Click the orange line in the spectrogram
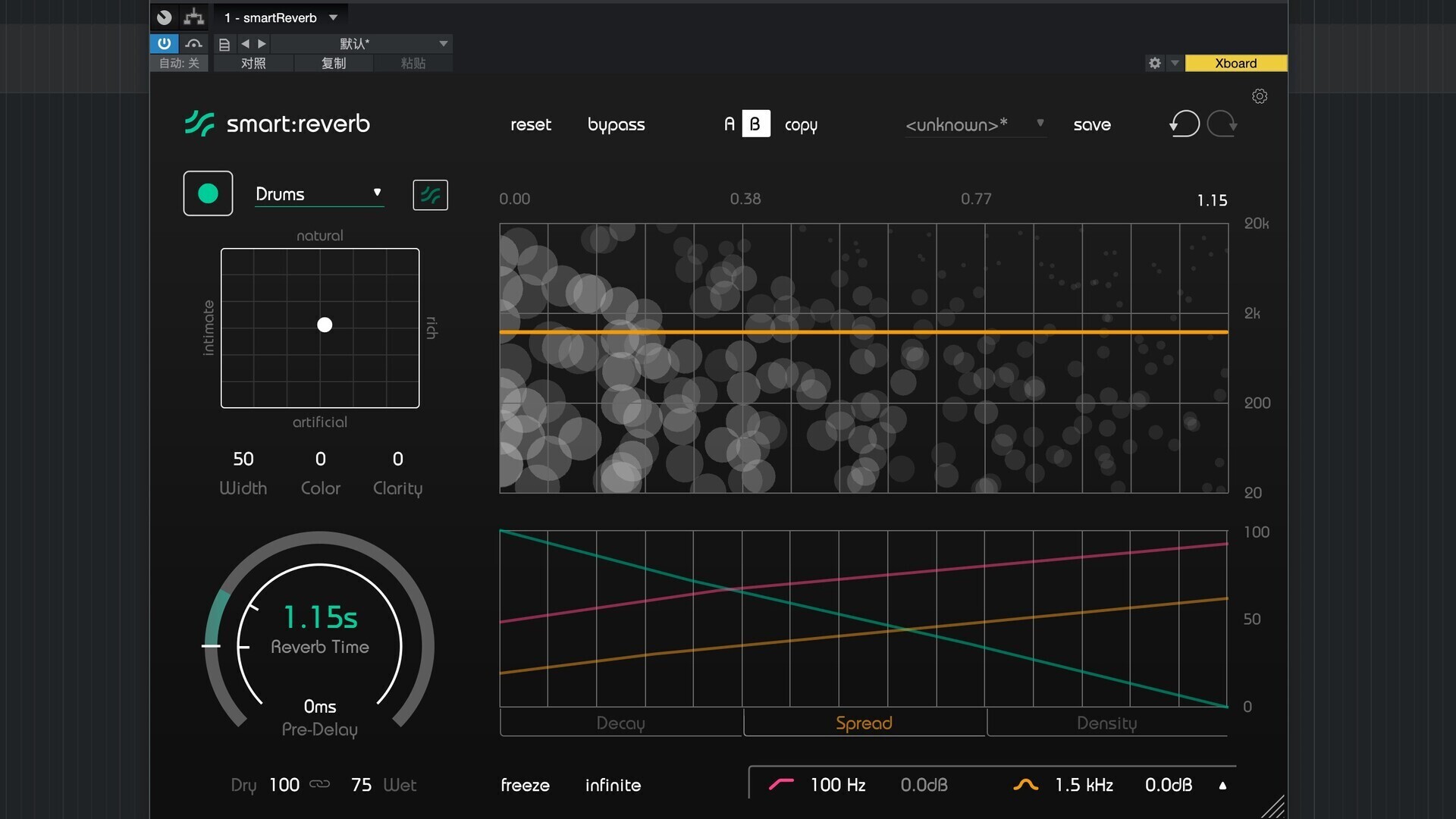Image resolution: width=1456 pixels, height=819 pixels. point(864,332)
